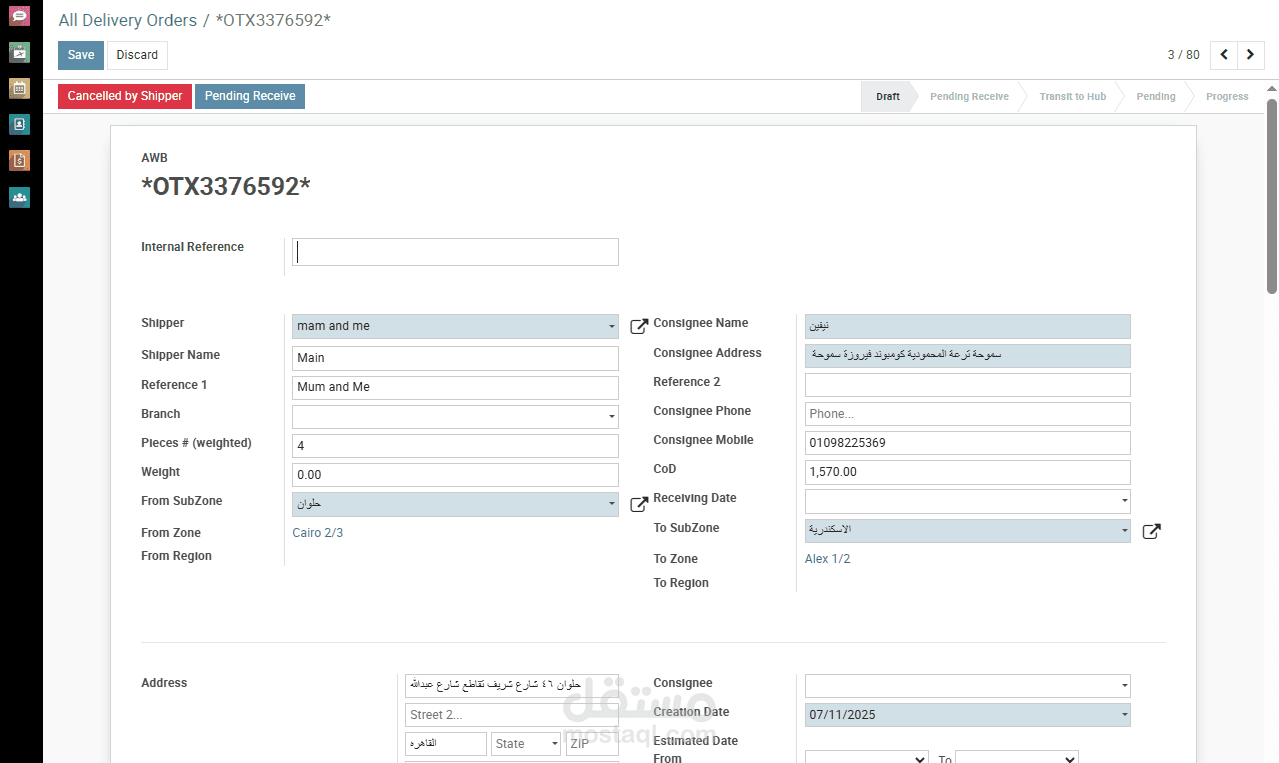The width and height of the screenshot is (1279, 763).
Task: Open the To SubZone dropdown
Action: click(x=1124, y=531)
